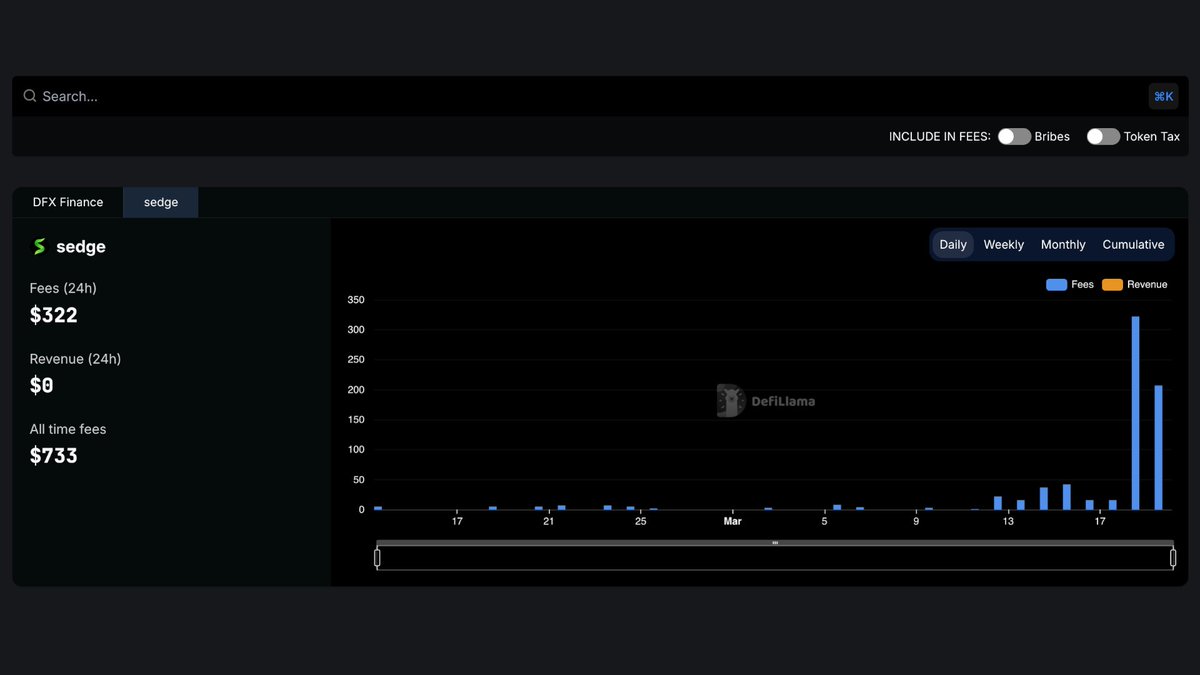Click the All time fees label
Viewport: 1200px width, 675px height.
[68, 429]
